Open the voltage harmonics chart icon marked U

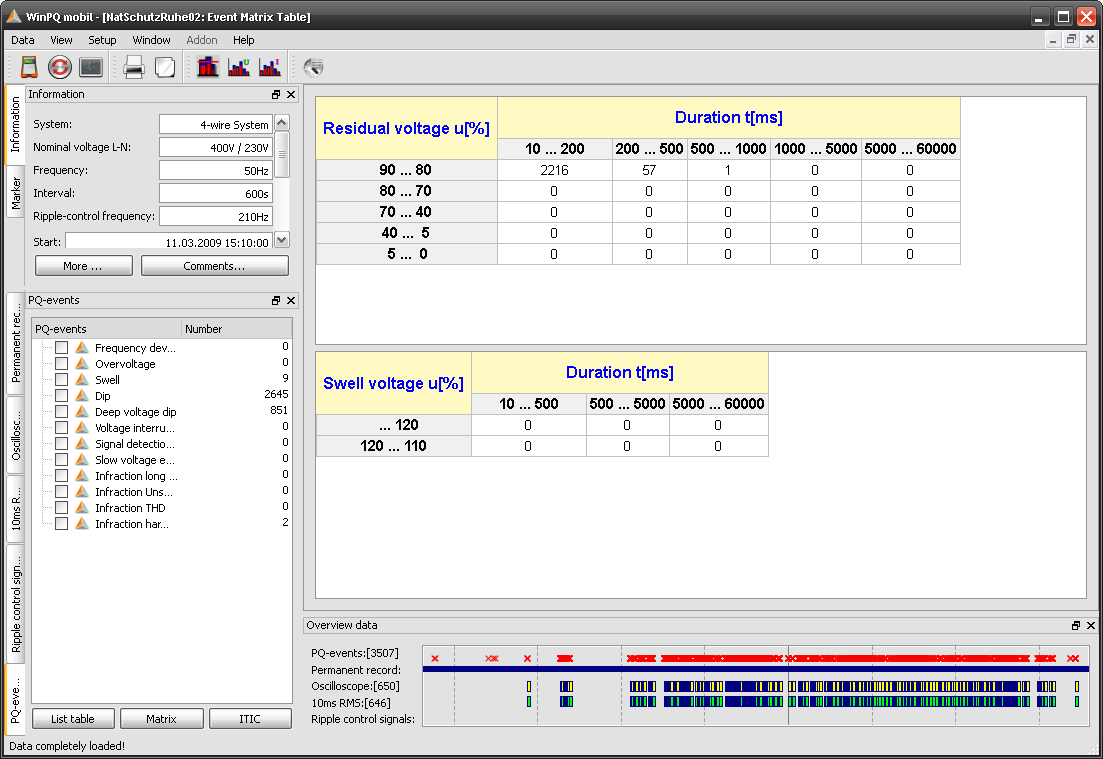point(239,67)
